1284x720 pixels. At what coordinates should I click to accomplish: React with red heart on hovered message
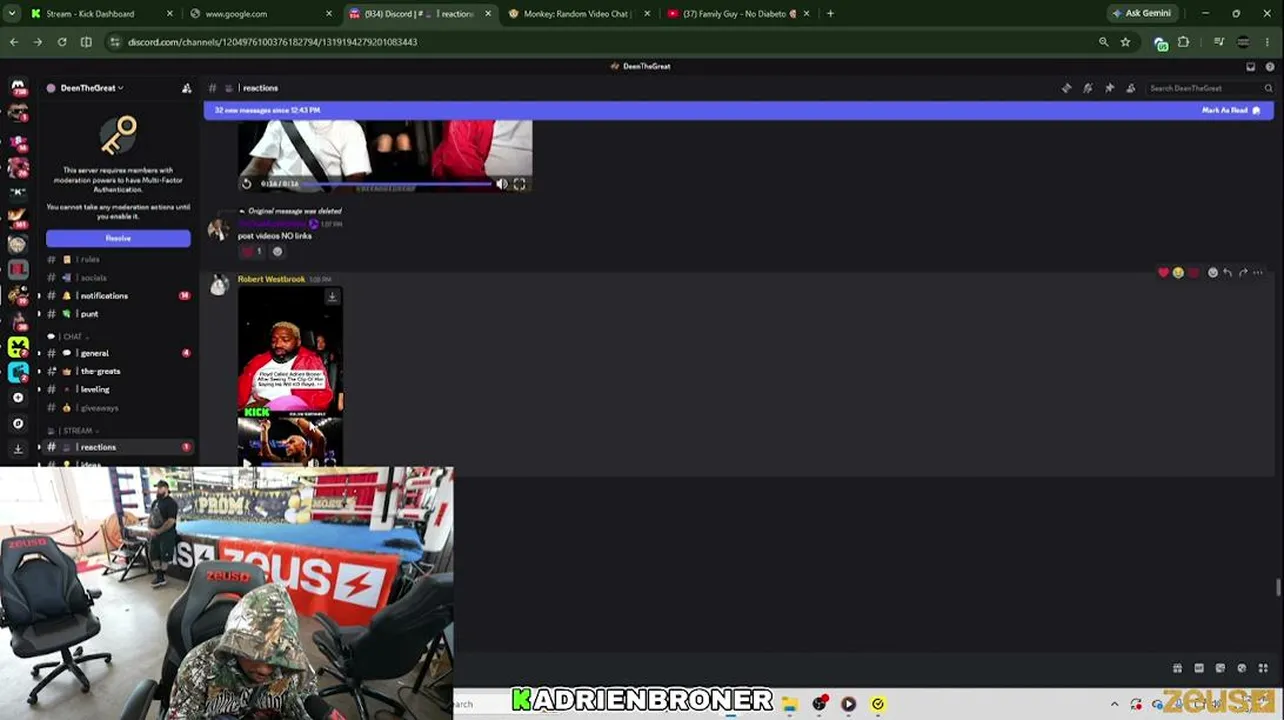point(1163,272)
